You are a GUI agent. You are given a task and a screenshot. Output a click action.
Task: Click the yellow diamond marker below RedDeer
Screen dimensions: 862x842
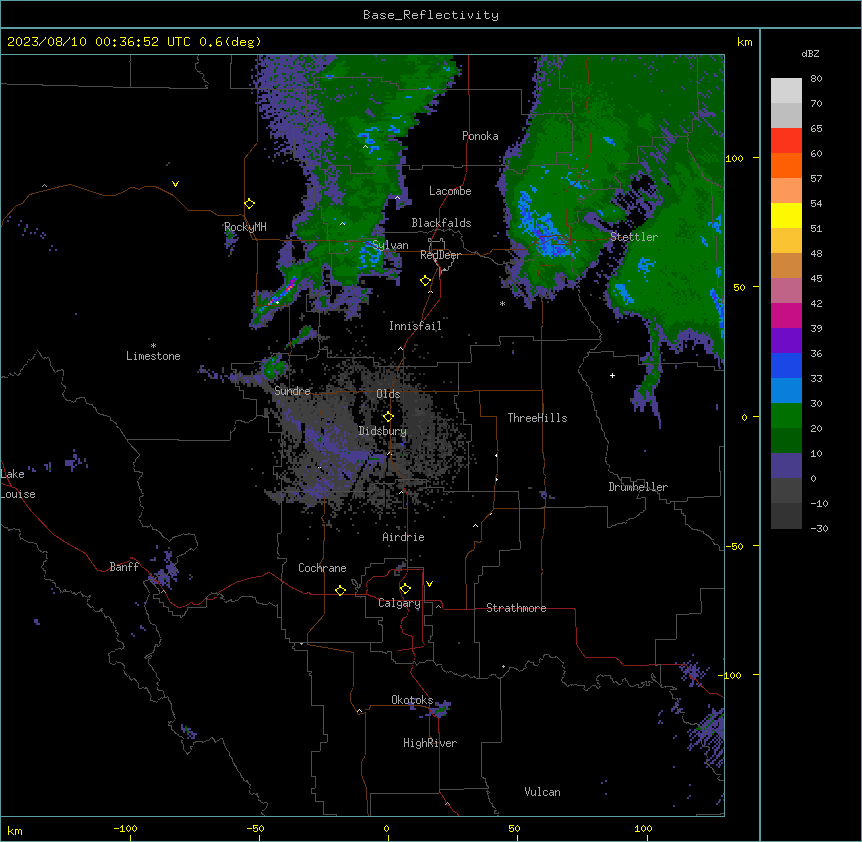(x=426, y=281)
